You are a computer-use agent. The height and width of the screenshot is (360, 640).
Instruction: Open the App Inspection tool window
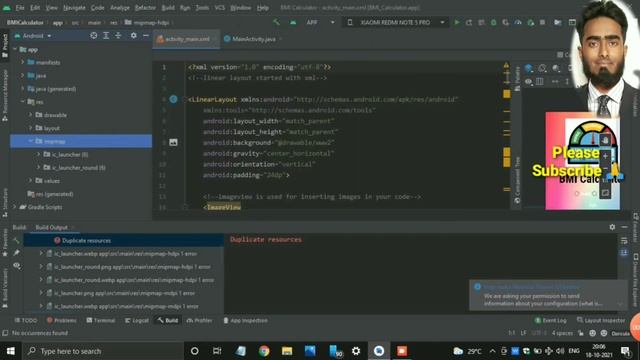pyautogui.click(x=245, y=320)
